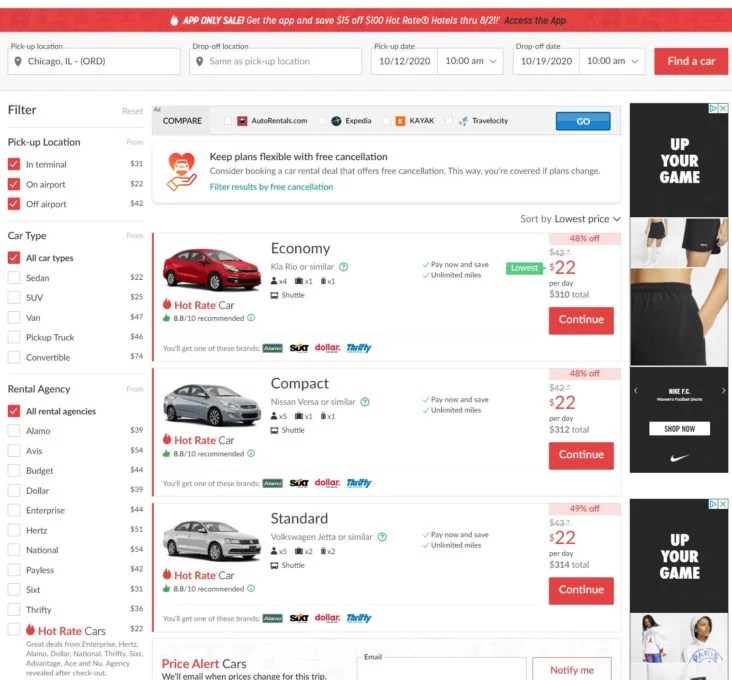732x680 pixels.
Task: Open the Nissan Versa info question icon
Action: 365,402
